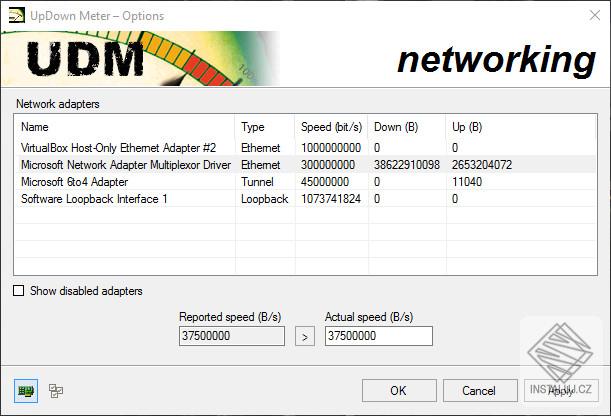The width and height of the screenshot is (611, 416).
Task: Sort by the Down (B) column header
Action: tap(407, 127)
